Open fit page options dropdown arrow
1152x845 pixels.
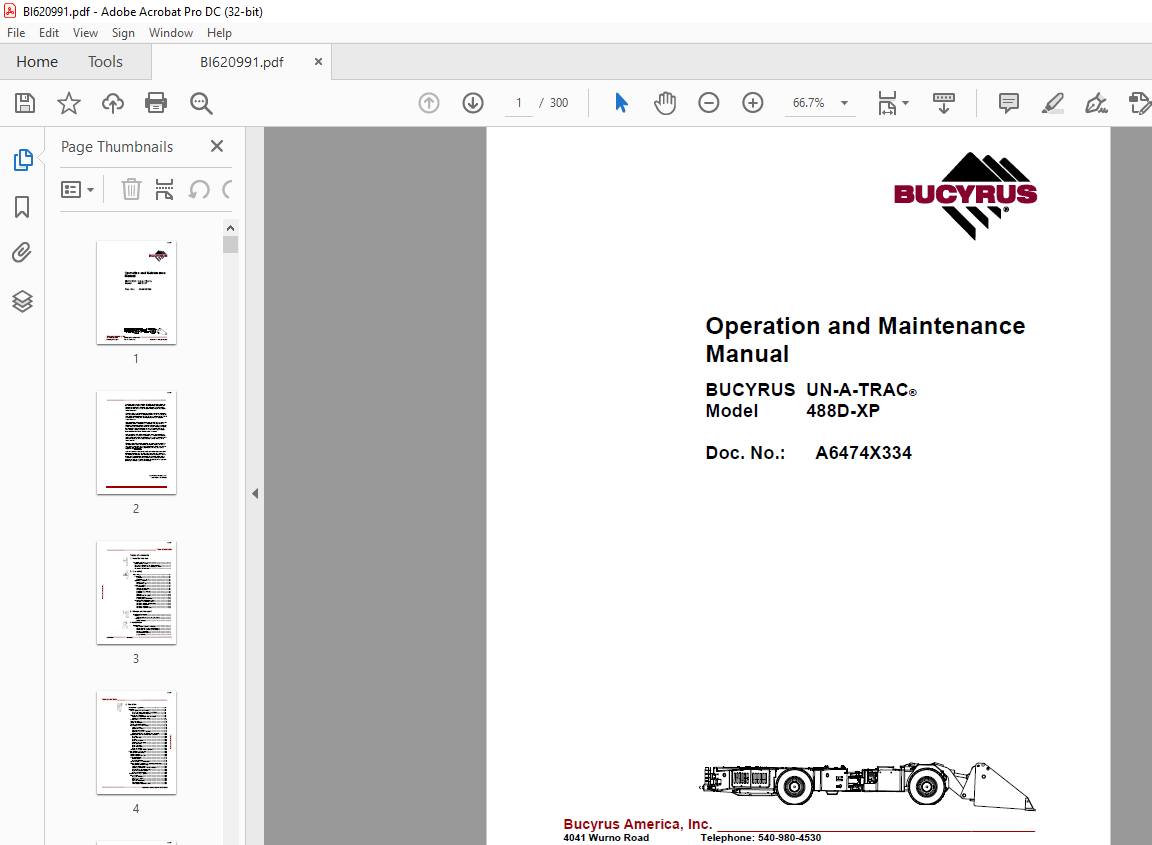click(905, 103)
